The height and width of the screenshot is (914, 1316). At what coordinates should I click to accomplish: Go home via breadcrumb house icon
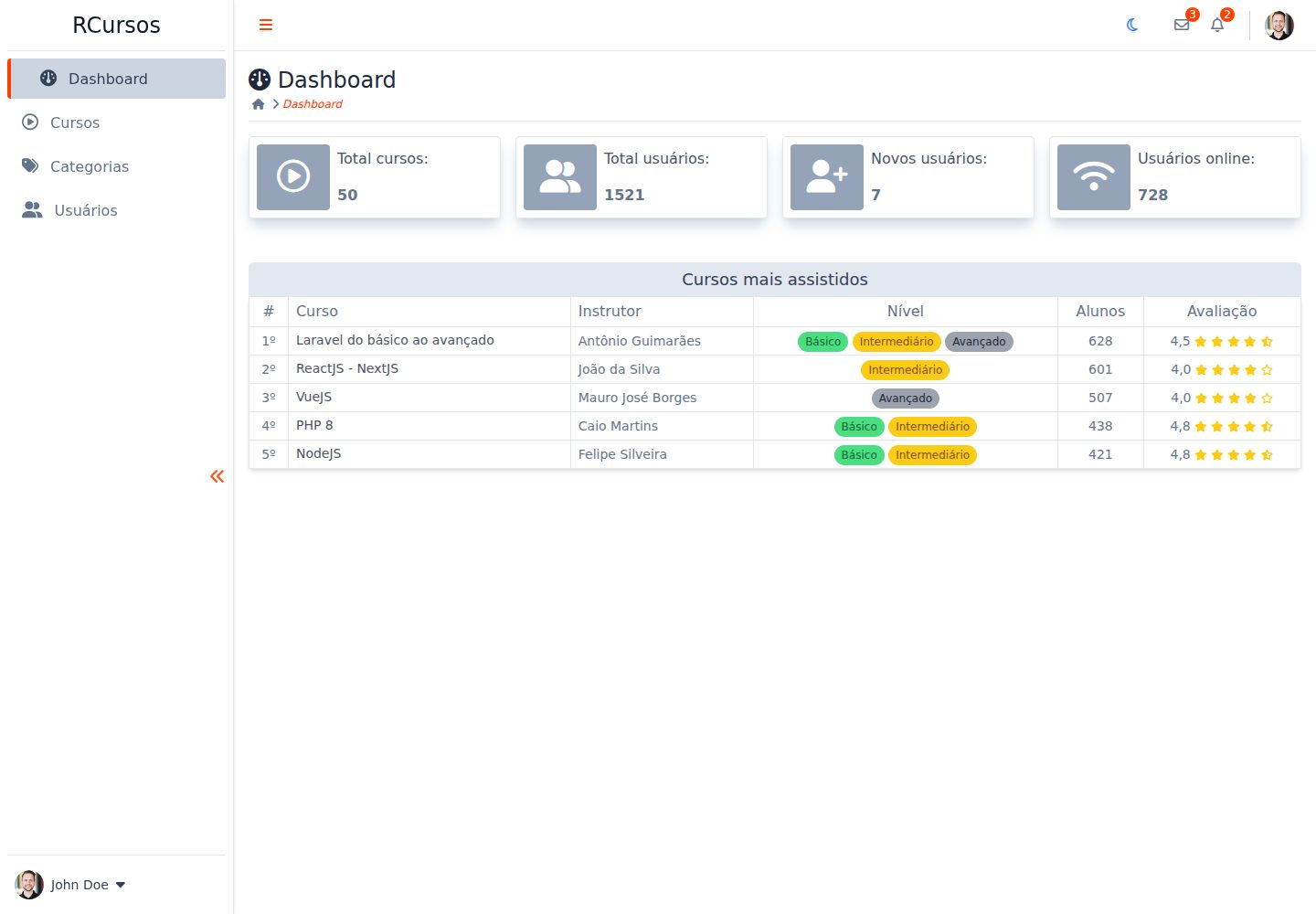259,104
